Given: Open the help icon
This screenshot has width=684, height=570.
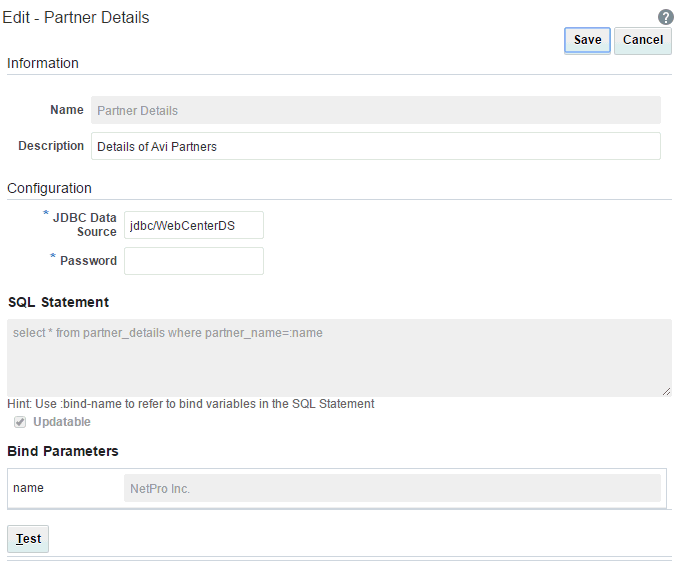Looking at the screenshot, I should (x=666, y=17).
